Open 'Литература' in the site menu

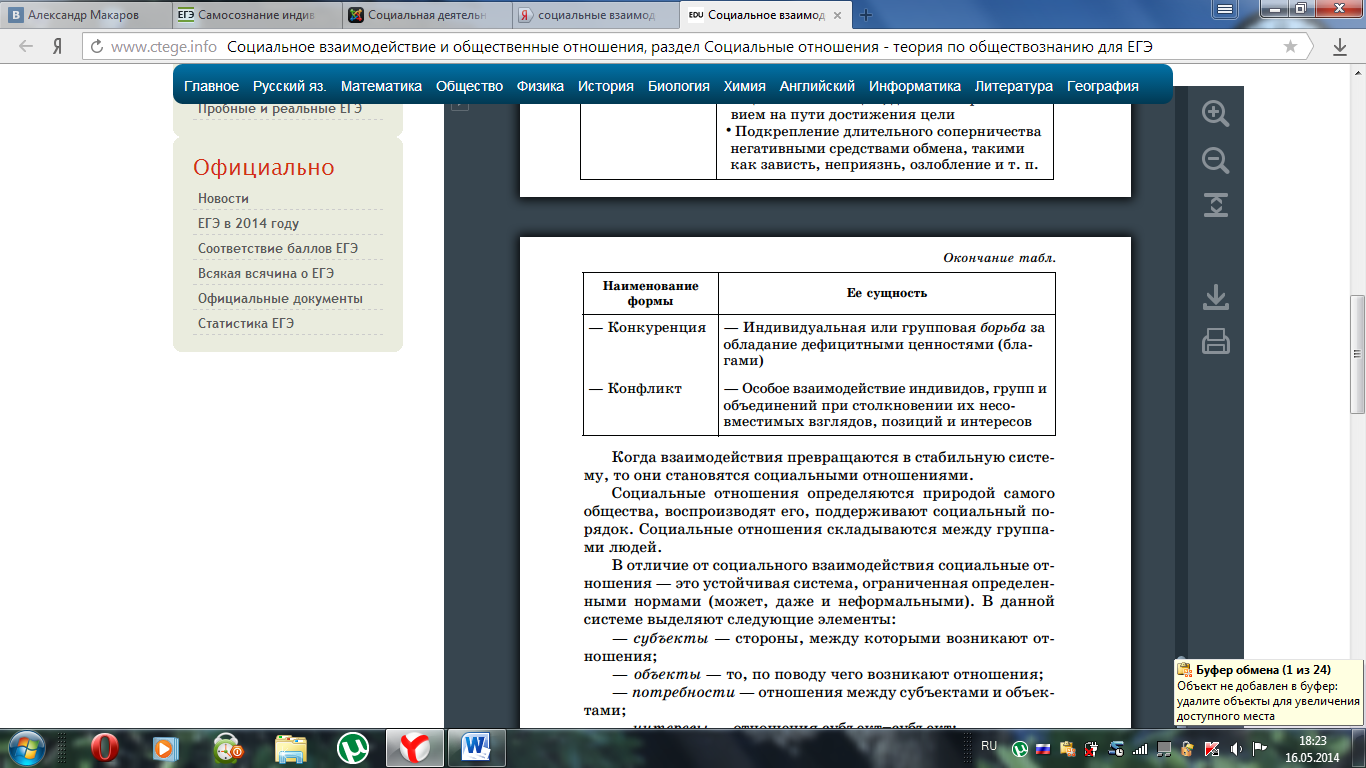(x=1014, y=86)
